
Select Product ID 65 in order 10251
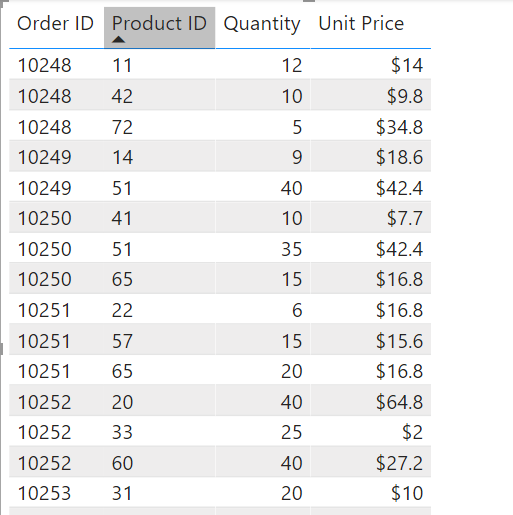[x=159, y=371]
